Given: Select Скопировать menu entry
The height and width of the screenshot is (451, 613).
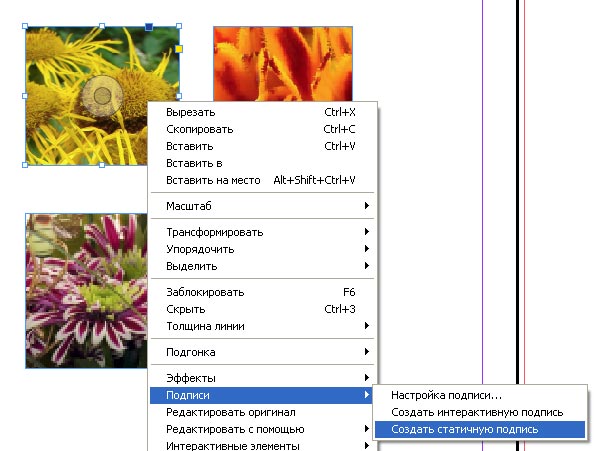Looking at the screenshot, I should point(262,129).
